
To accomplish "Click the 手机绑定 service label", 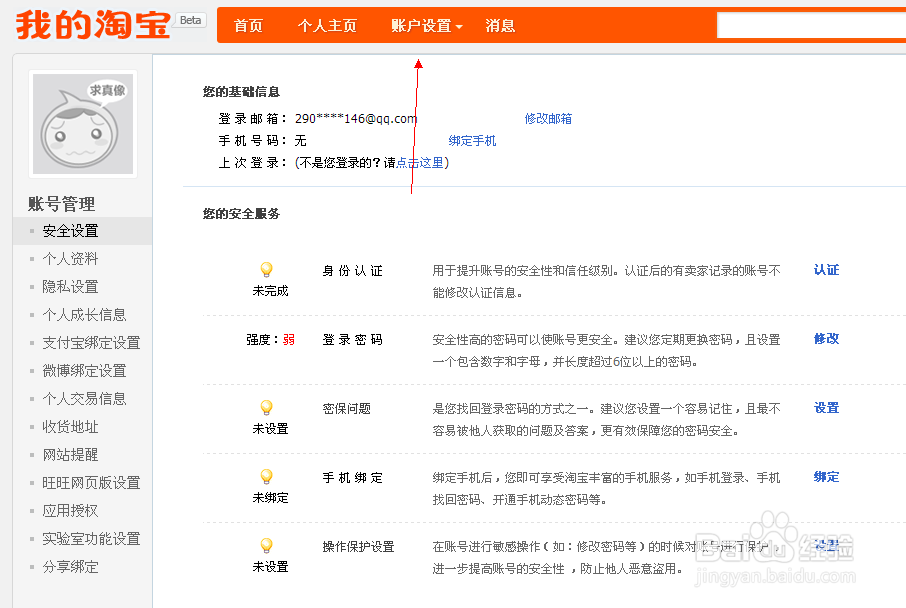I will point(352,478).
